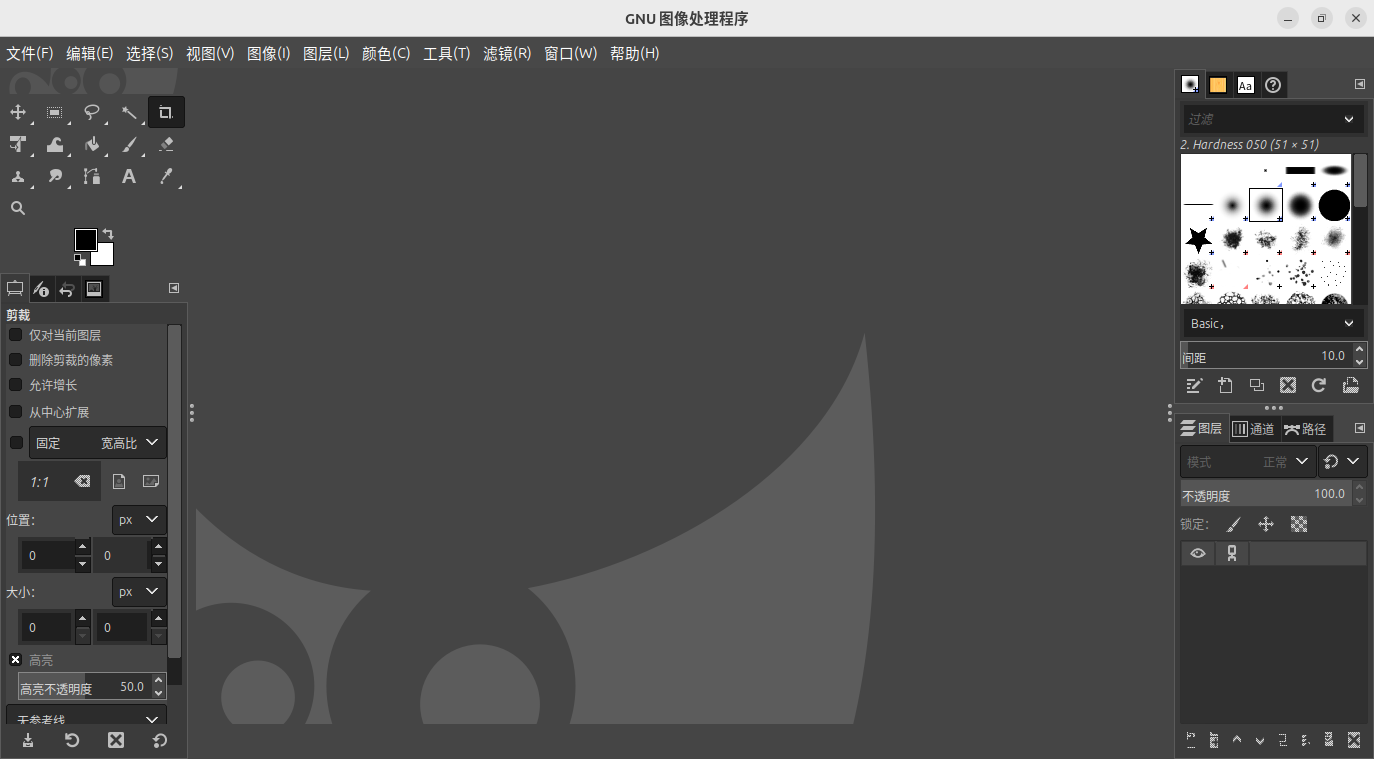Image resolution: width=1374 pixels, height=759 pixels.
Task: Select the Zoom magnifier tool
Action: [18, 208]
